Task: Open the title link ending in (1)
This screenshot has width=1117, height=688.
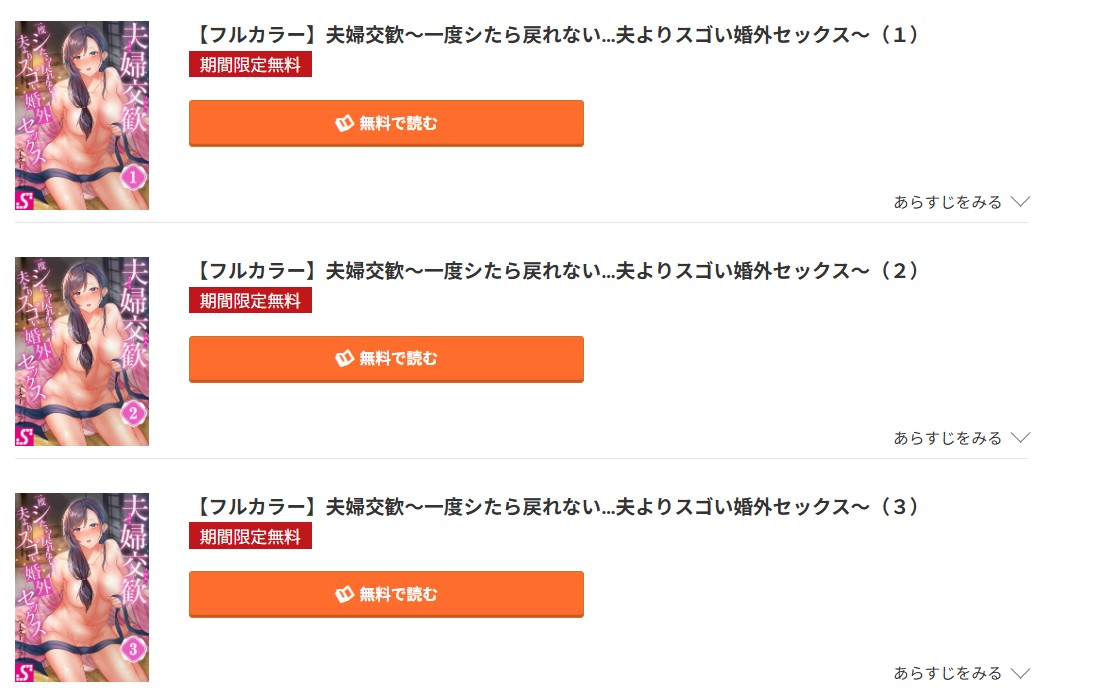Action: click(x=554, y=35)
